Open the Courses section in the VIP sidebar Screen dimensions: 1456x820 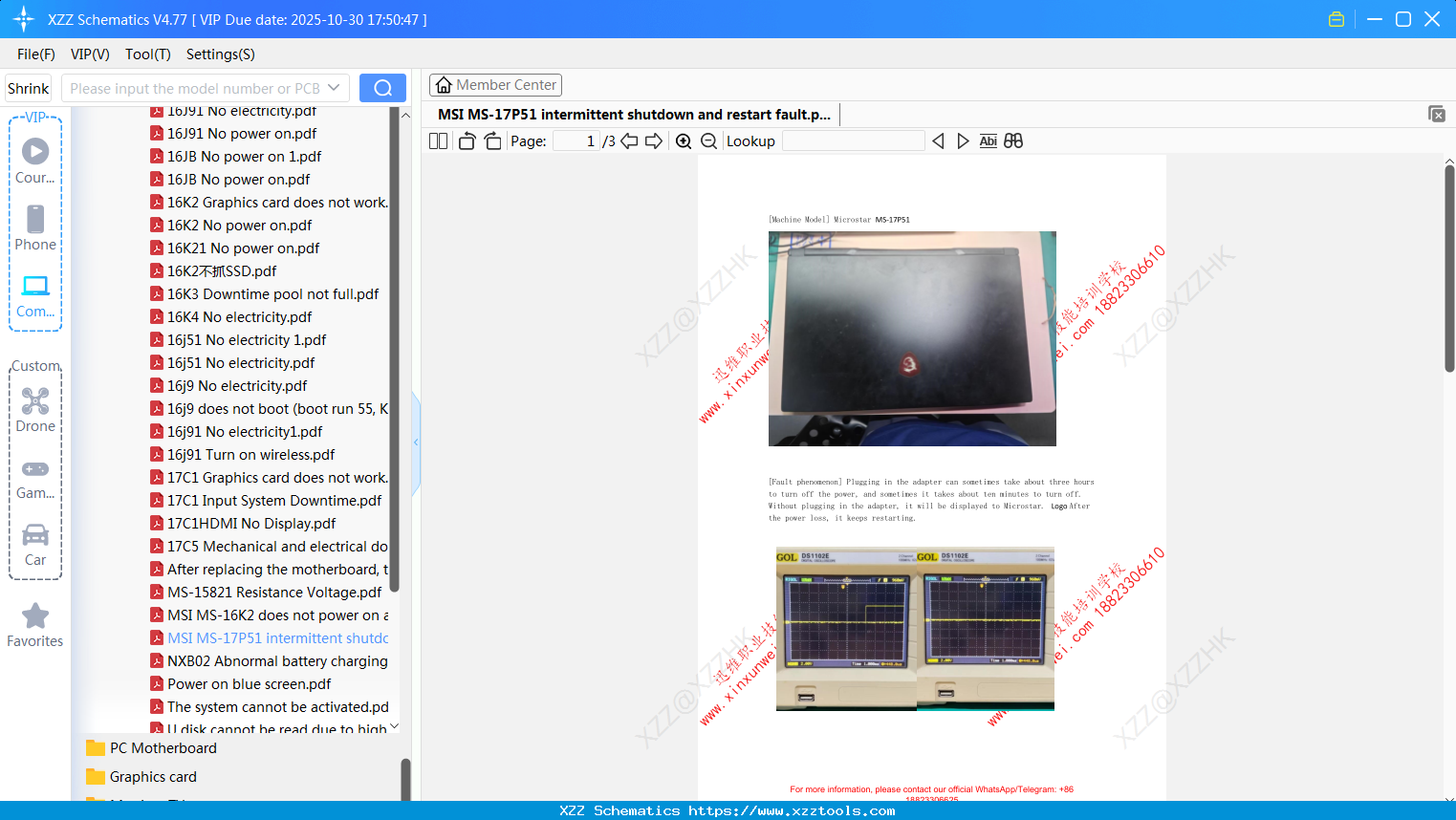click(35, 161)
